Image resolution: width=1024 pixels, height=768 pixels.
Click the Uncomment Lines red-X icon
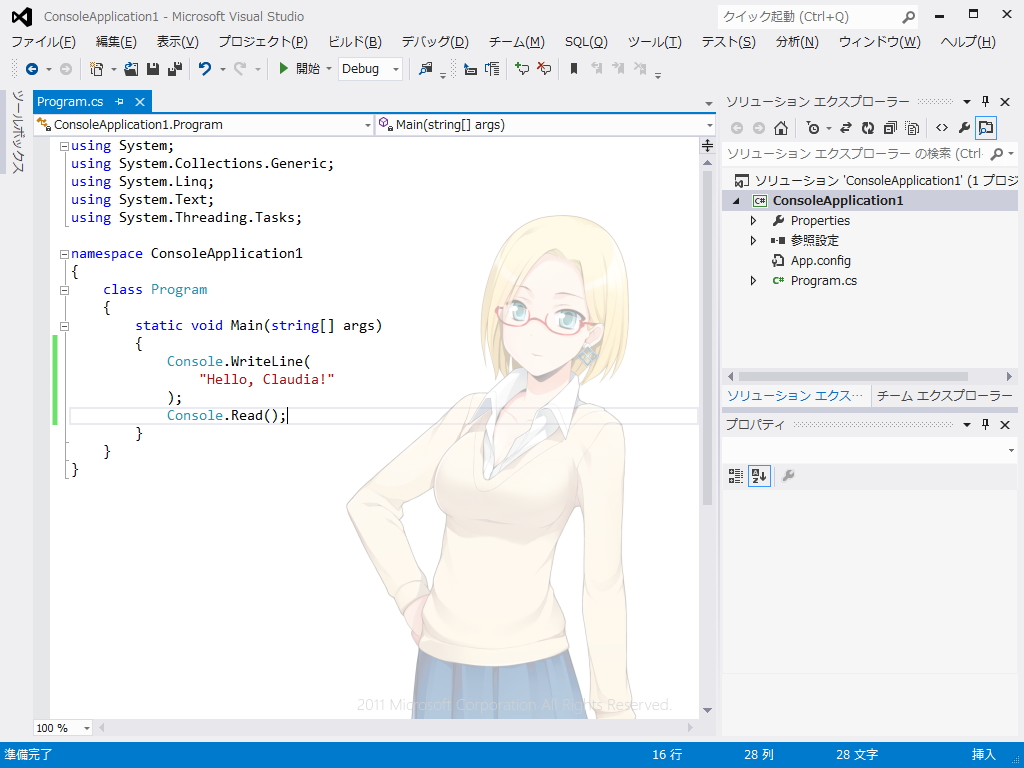pyautogui.click(x=543, y=69)
